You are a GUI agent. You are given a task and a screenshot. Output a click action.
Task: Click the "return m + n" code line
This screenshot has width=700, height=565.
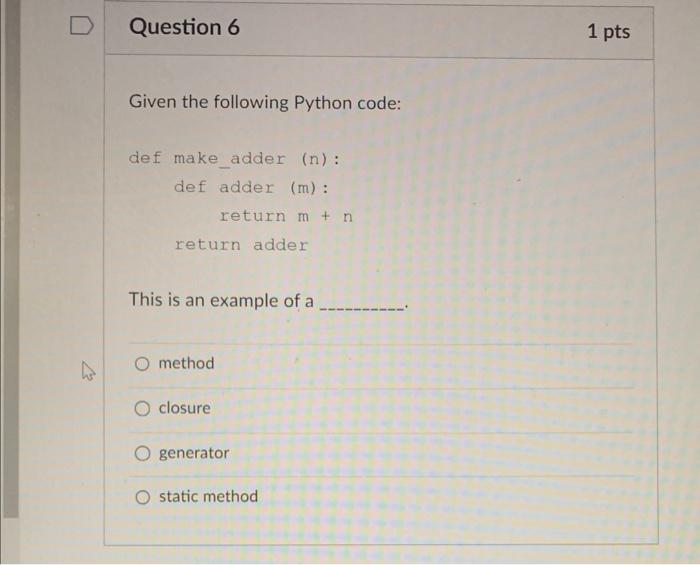pos(286,216)
